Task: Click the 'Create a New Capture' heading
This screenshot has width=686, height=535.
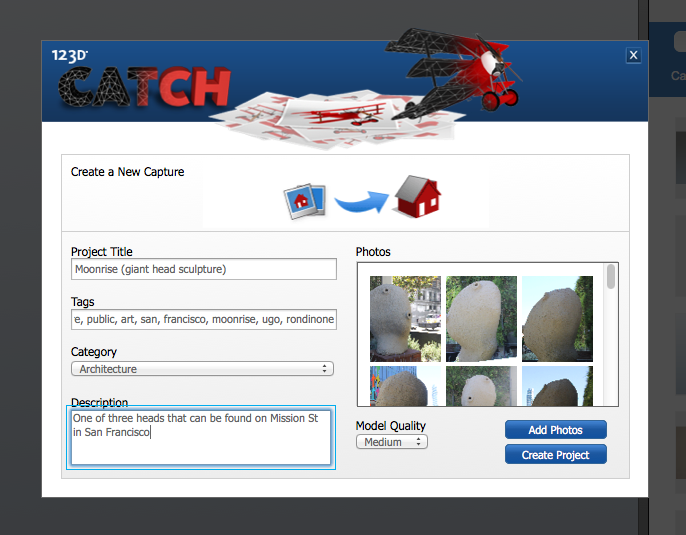Action: pos(127,172)
